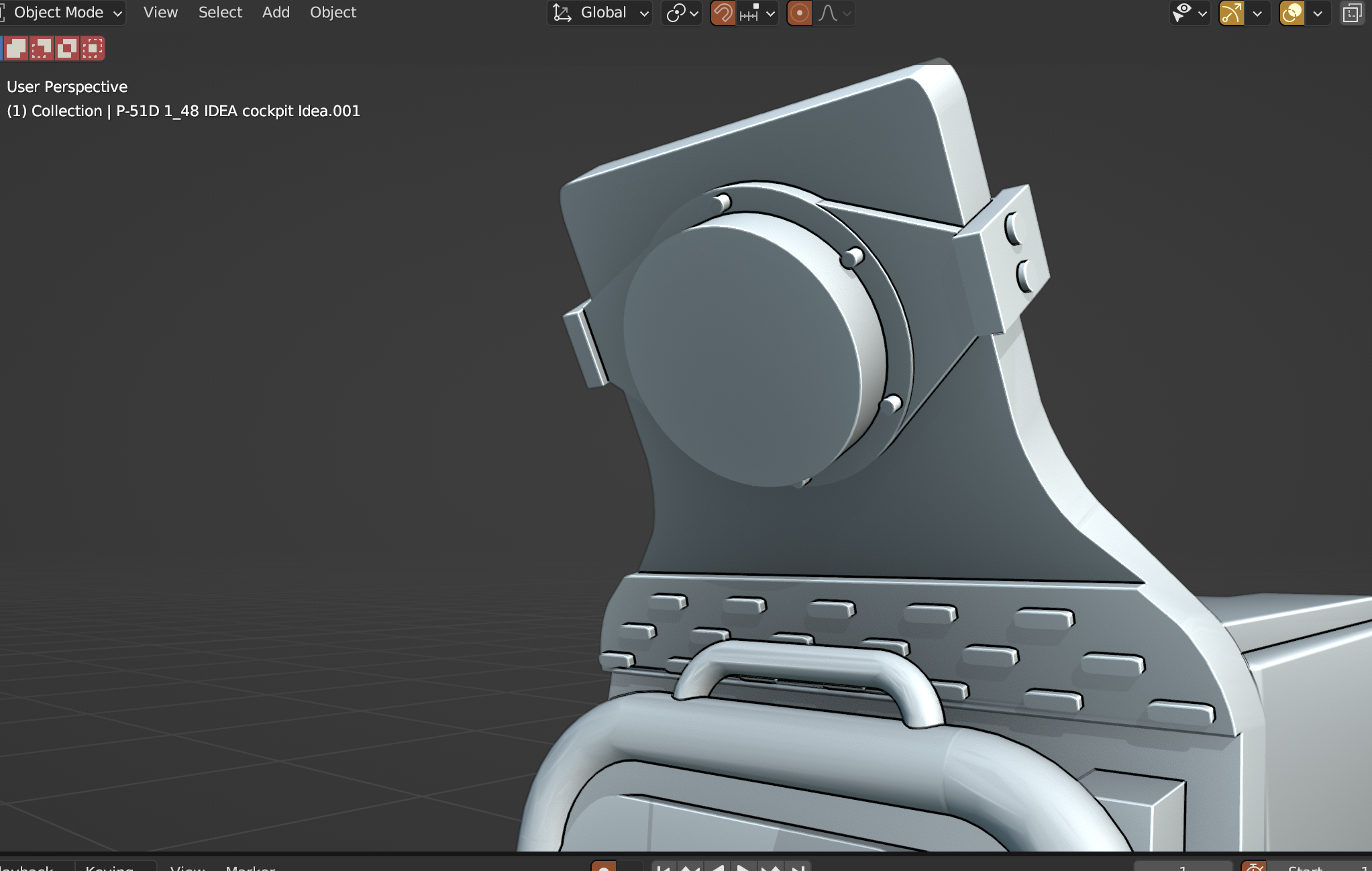Open the Select menu
This screenshot has width=1372, height=871.
tap(220, 13)
